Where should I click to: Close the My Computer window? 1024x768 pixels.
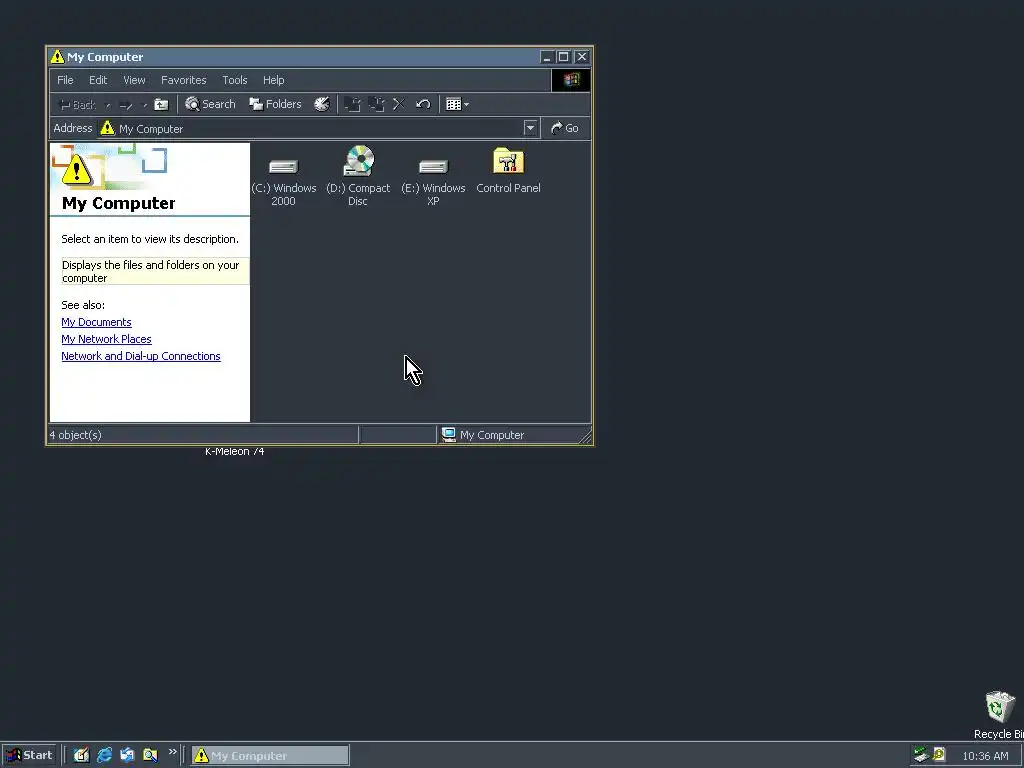click(582, 57)
